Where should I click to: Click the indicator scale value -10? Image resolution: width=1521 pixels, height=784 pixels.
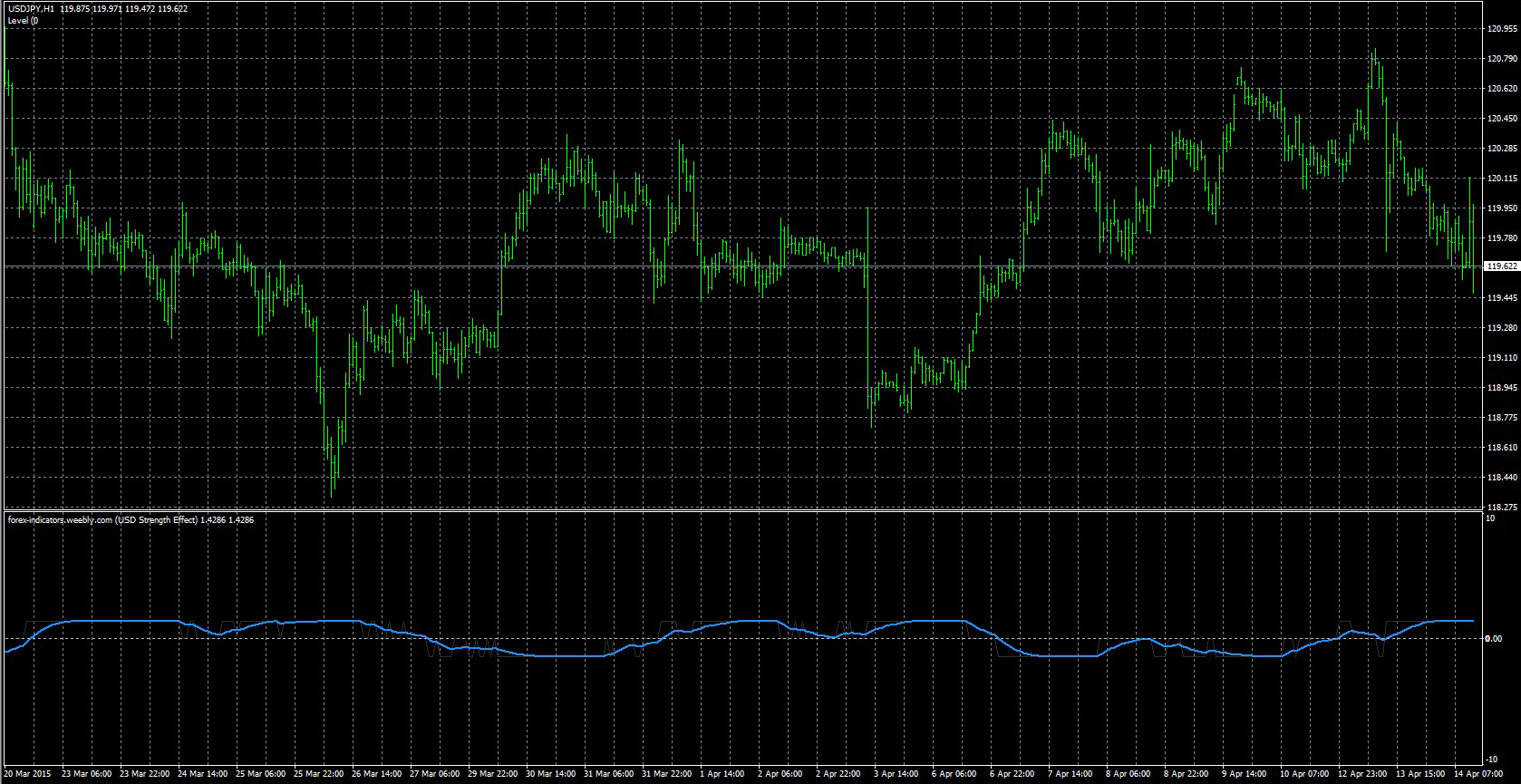1492,759
